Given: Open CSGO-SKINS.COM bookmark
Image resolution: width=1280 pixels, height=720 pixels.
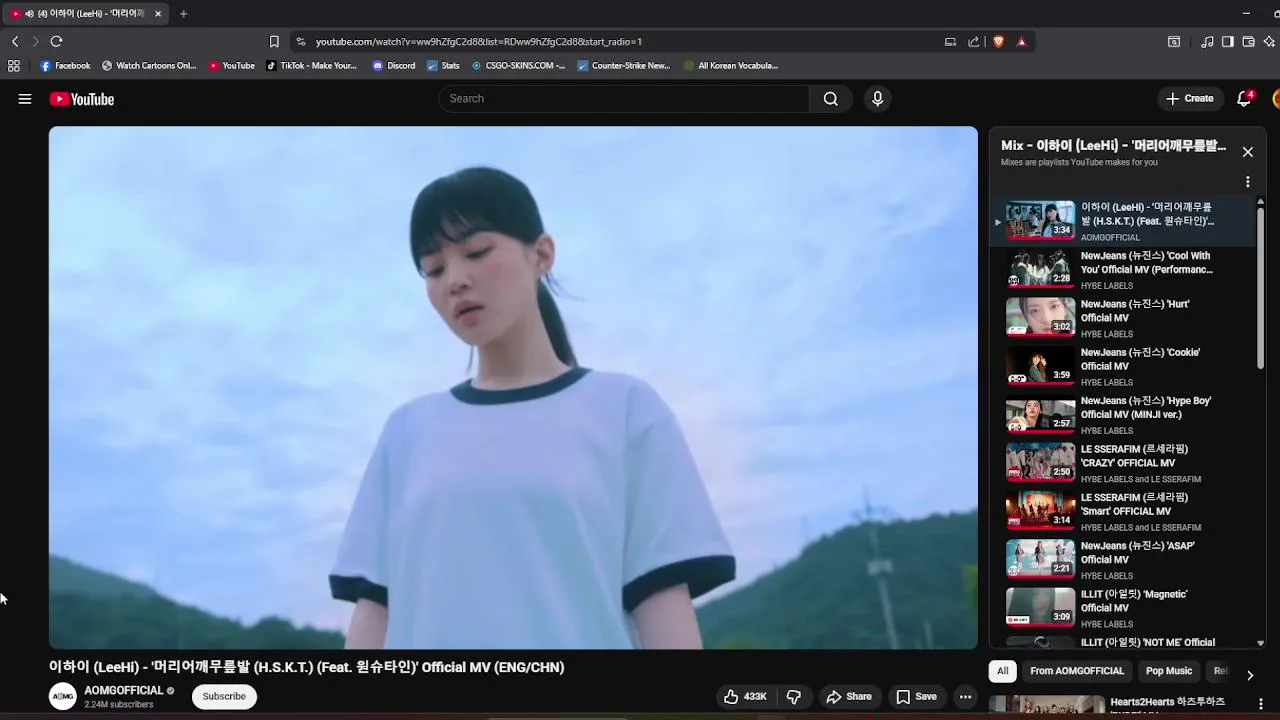Looking at the screenshot, I should point(519,66).
